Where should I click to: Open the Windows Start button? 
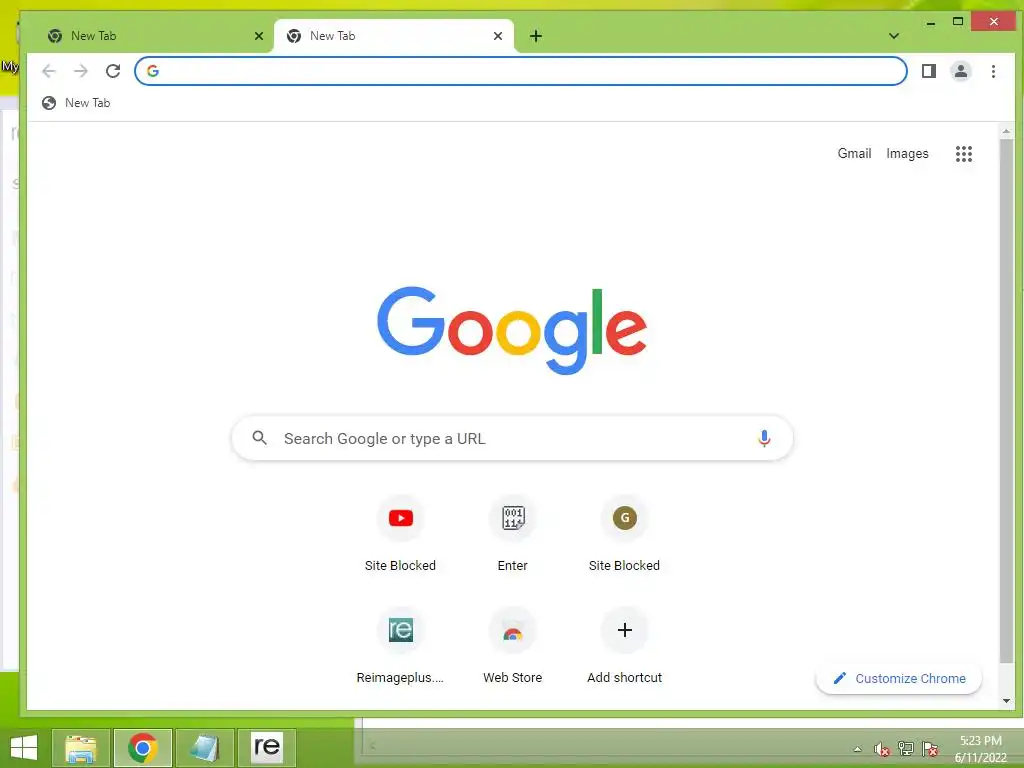[x=24, y=748]
